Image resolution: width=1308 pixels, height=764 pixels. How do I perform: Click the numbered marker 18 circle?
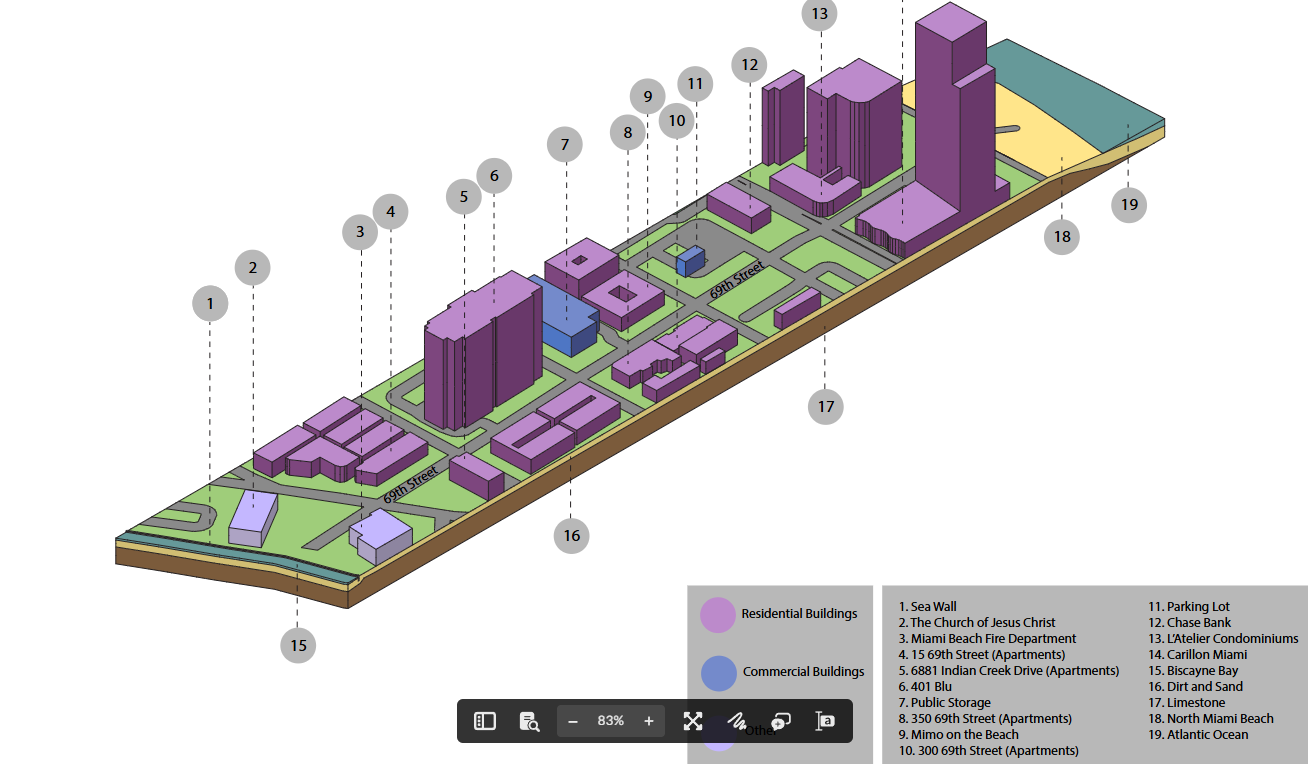click(x=1062, y=237)
